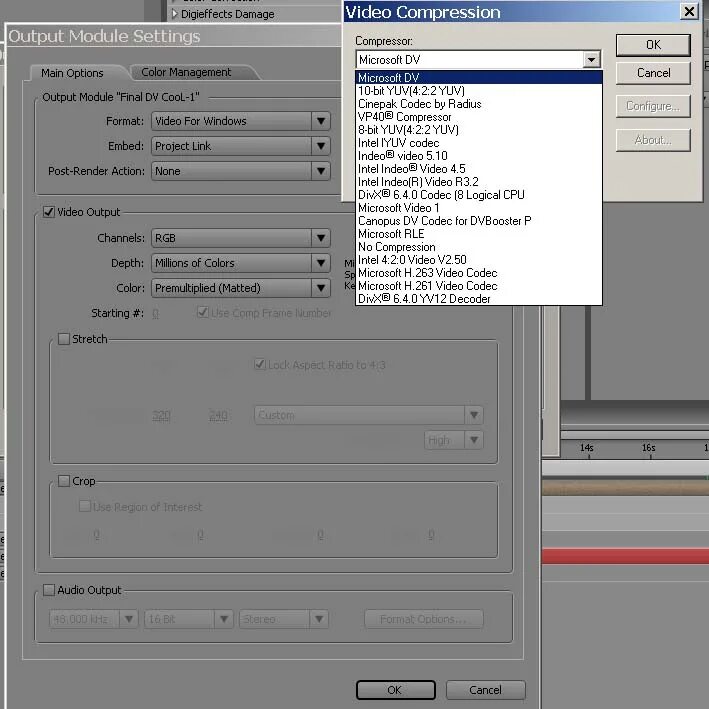Pick Intel IYUV codec
Viewport: 709px width, 709px height.
pos(479,143)
